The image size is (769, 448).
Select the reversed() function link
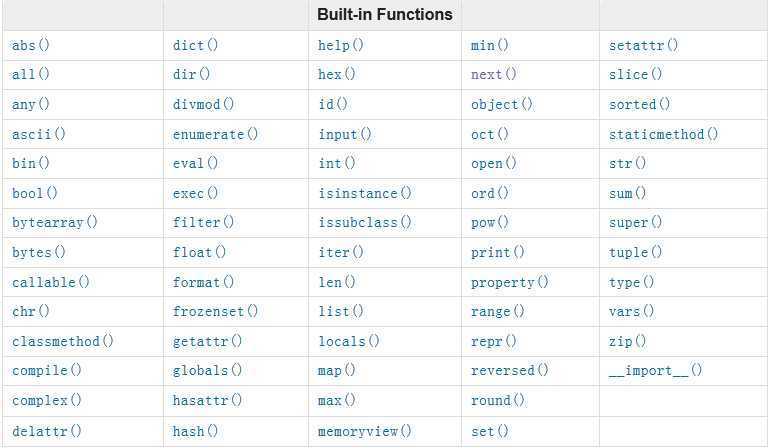coord(509,371)
